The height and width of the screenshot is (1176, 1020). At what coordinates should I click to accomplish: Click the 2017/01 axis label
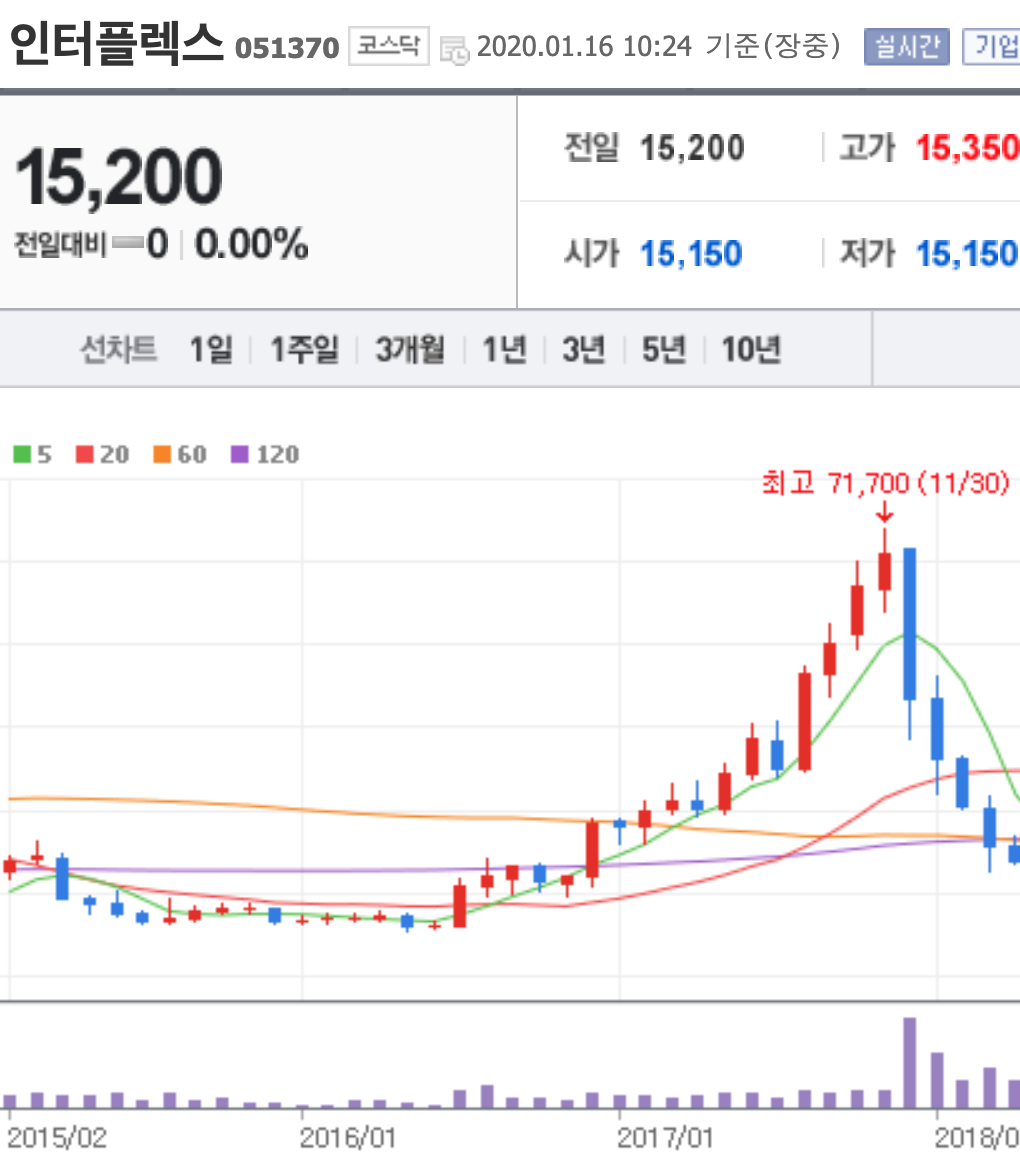click(664, 1138)
